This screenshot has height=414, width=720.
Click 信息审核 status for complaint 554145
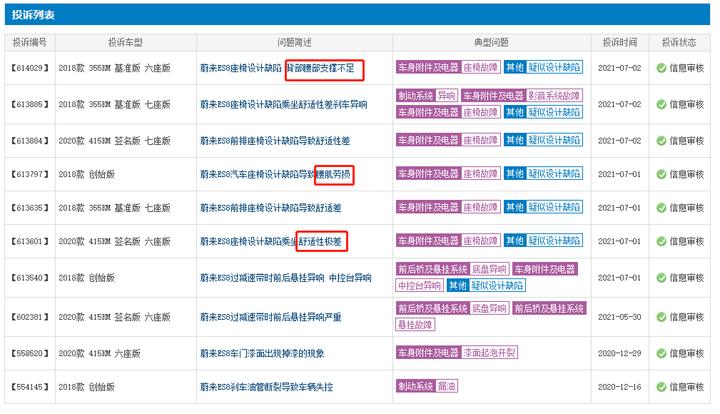[686, 387]
